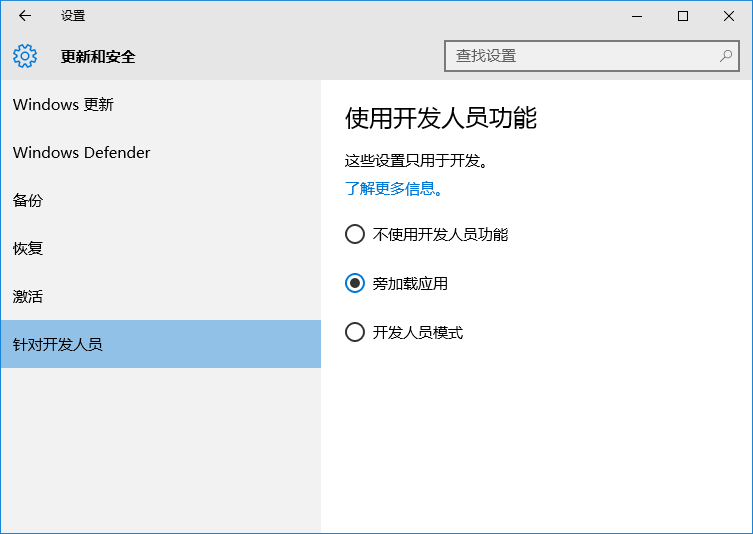The height and width of the screenshot is (534, 753).
Task: Open the 恢复 section
Action: point(160,248)
